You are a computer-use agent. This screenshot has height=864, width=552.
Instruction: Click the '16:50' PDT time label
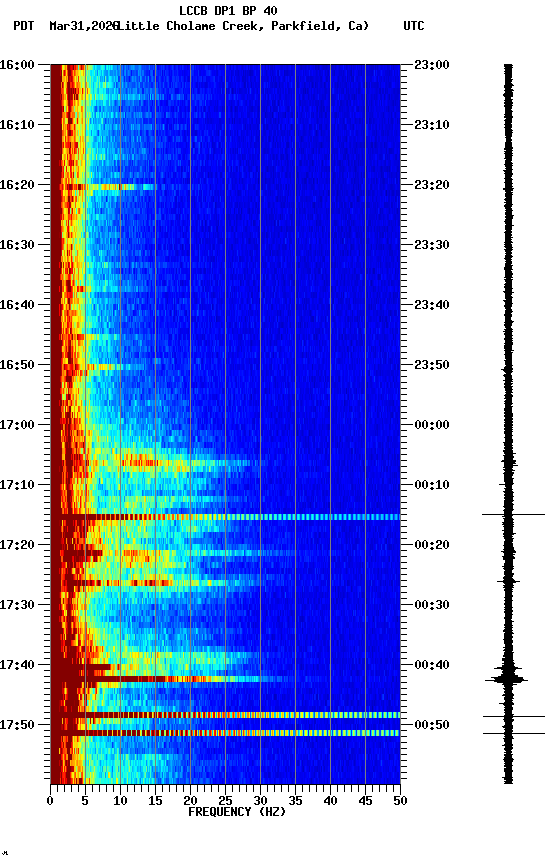tap(17, 365)
